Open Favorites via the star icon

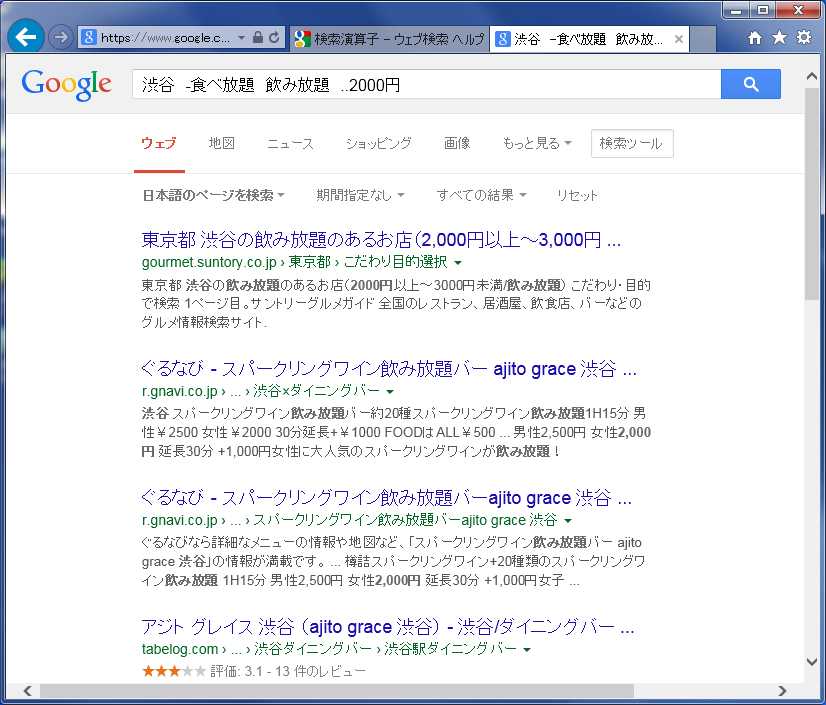(x=779, y=38)
